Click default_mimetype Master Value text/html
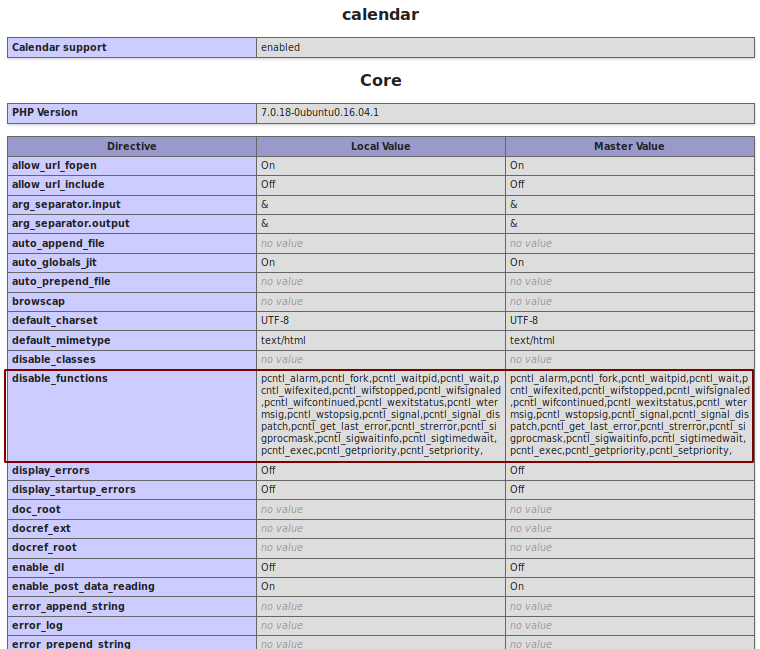 (532, 341)
